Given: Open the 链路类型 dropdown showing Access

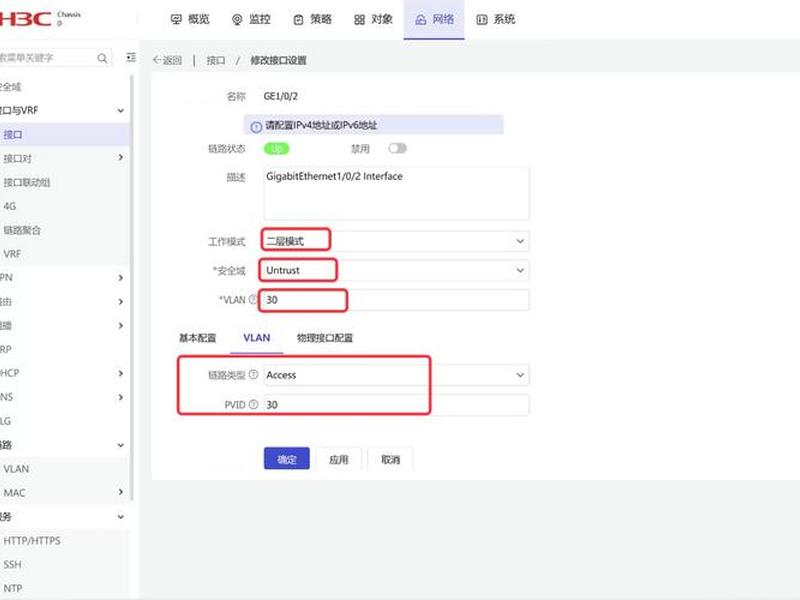Looking at the screenshot, I should tap(396, 375).
